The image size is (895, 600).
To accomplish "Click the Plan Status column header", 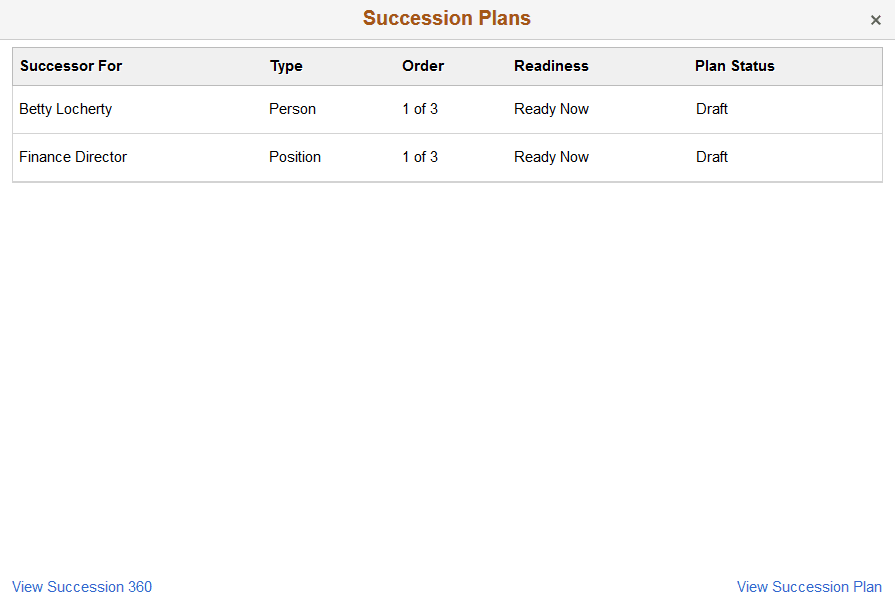I will pyautogui.click(x=734, y=66).
